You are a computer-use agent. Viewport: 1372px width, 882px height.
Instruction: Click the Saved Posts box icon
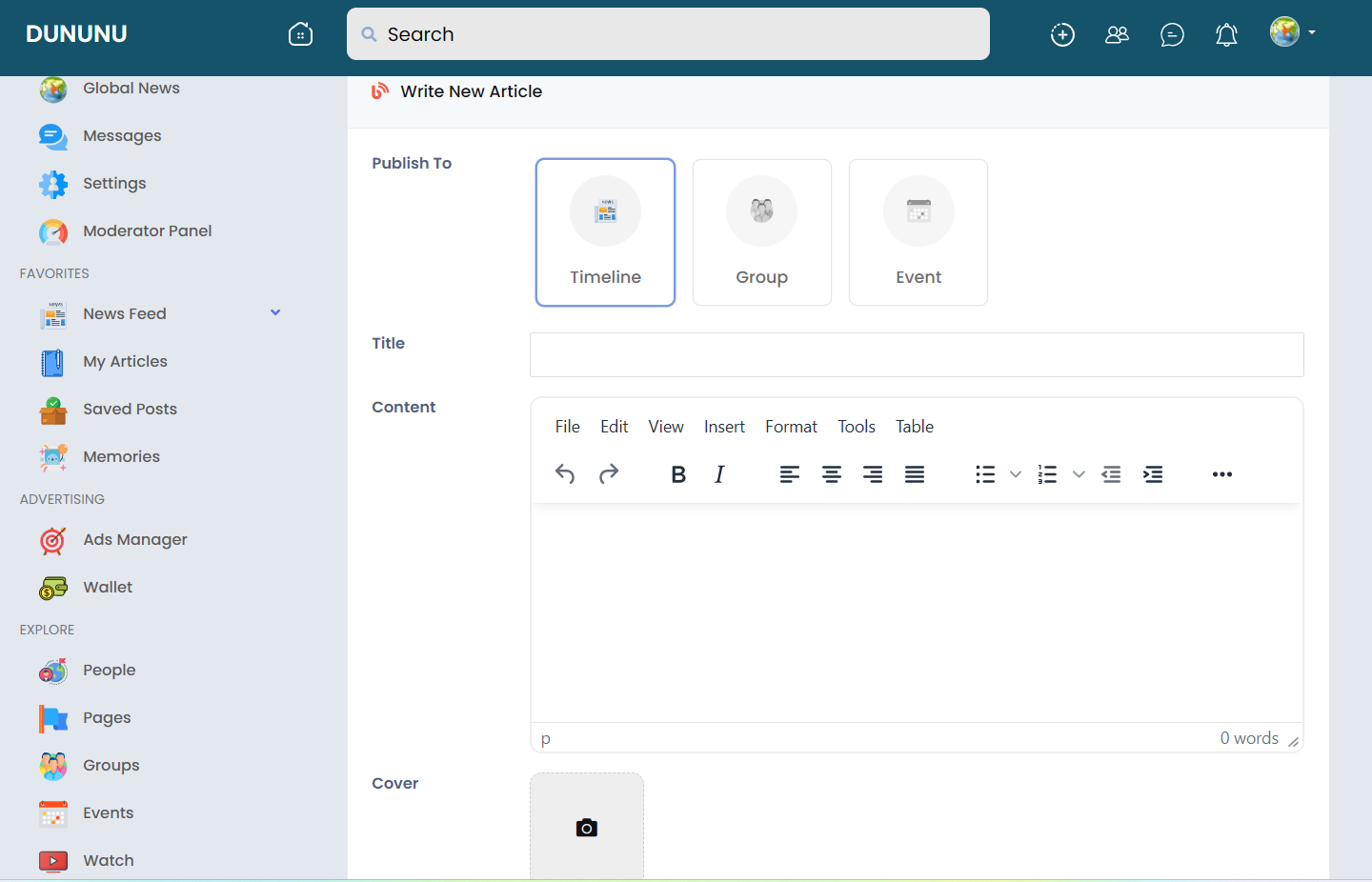pyautogui.click(x=52, y=410)
